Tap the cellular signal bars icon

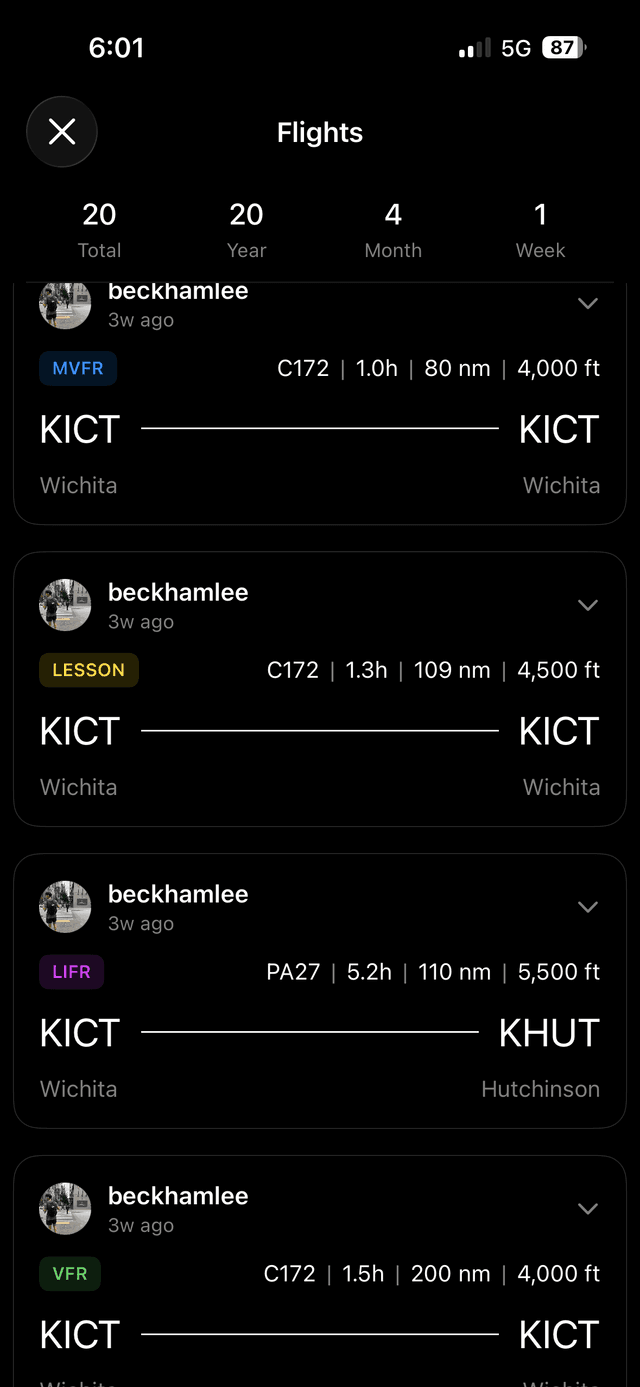click(x=474, y=48)
